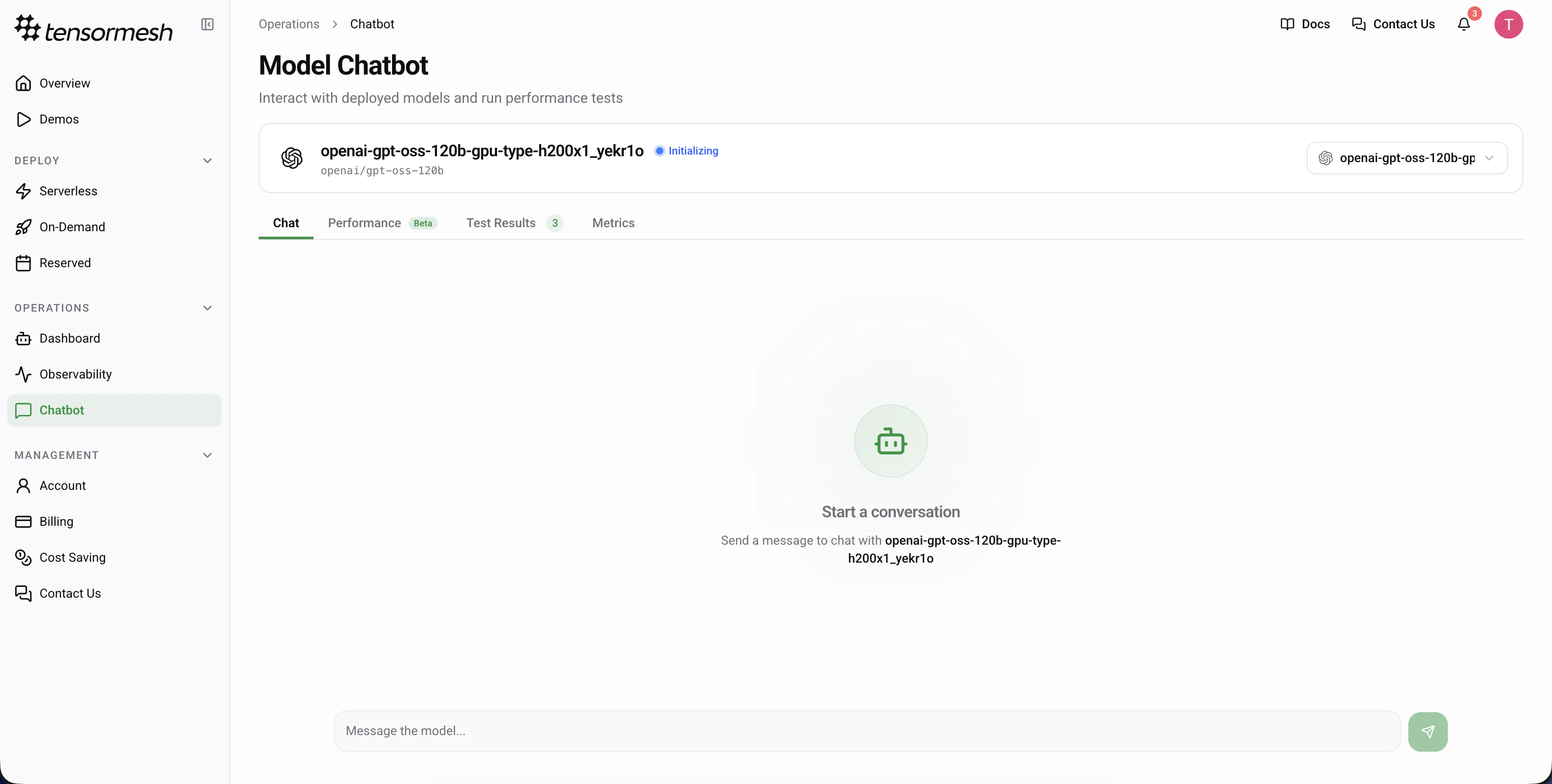The width and height of the screenshot is (1552, 784).
Task: Go to Serverless in sidebar
Action: click(x=115, y=191)
